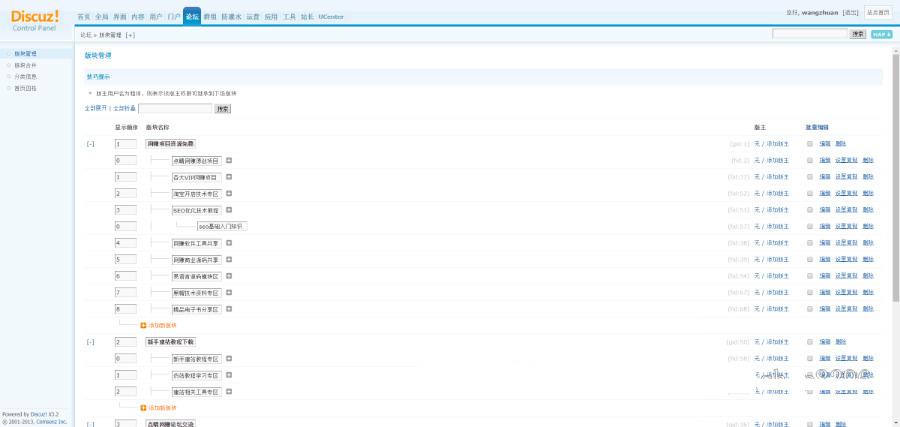Screen dimensions: 900x427
Task: Click the orange 添加新版块 icon under first category
Action: pyautogui.click(x=143, y=325)
